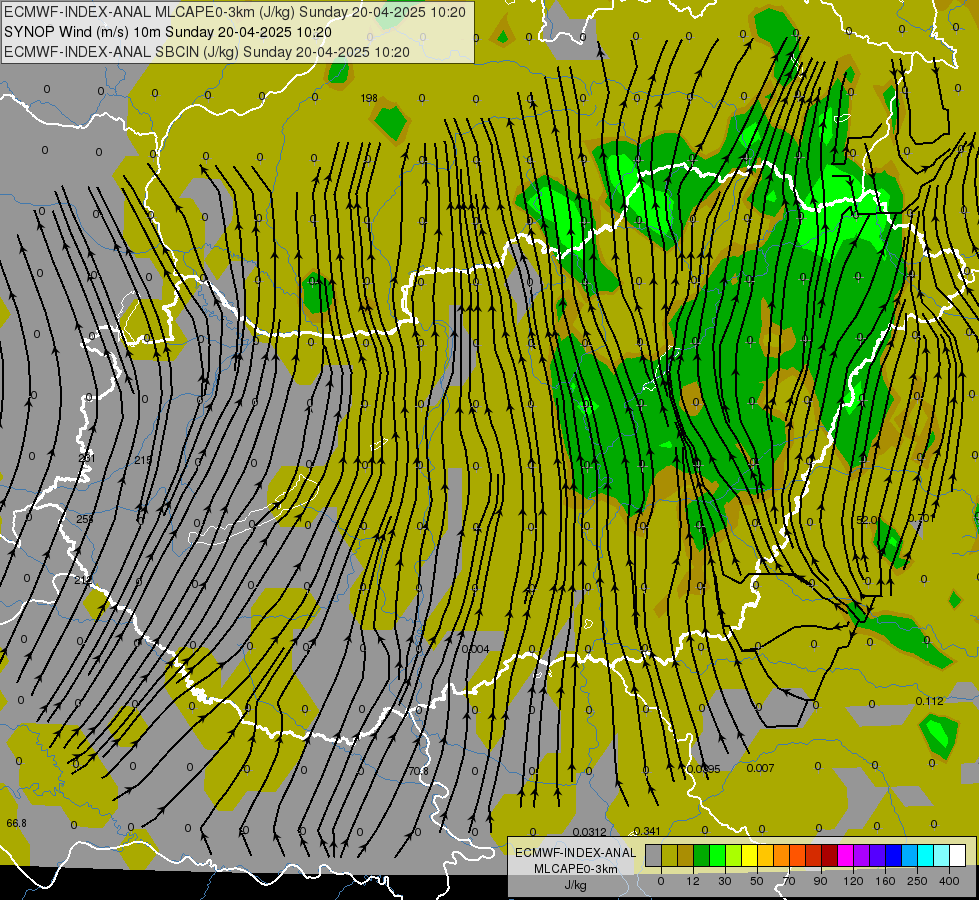Click the J/kg unit label in legend
Screen dimensions: 979x900
coord(575,885)
